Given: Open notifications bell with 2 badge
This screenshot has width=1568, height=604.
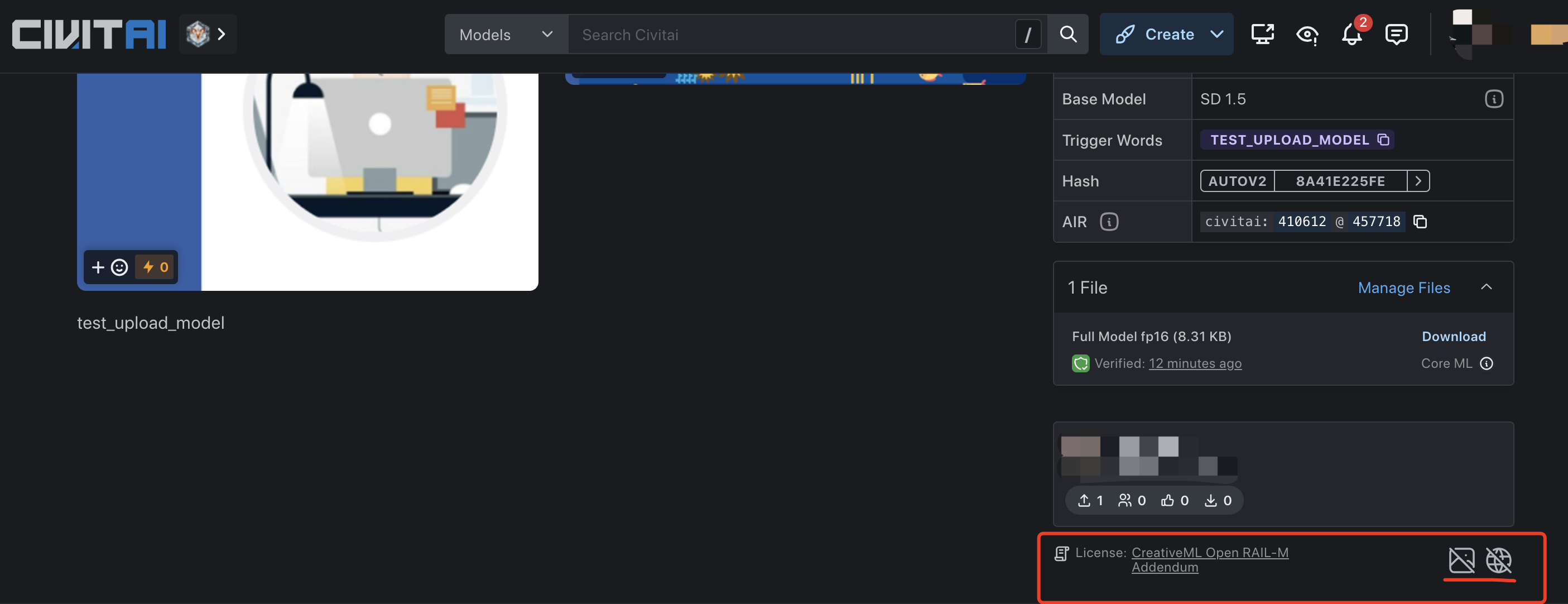Looking at the screenshot, I should pyautogui.click(x=1352, y=33).
